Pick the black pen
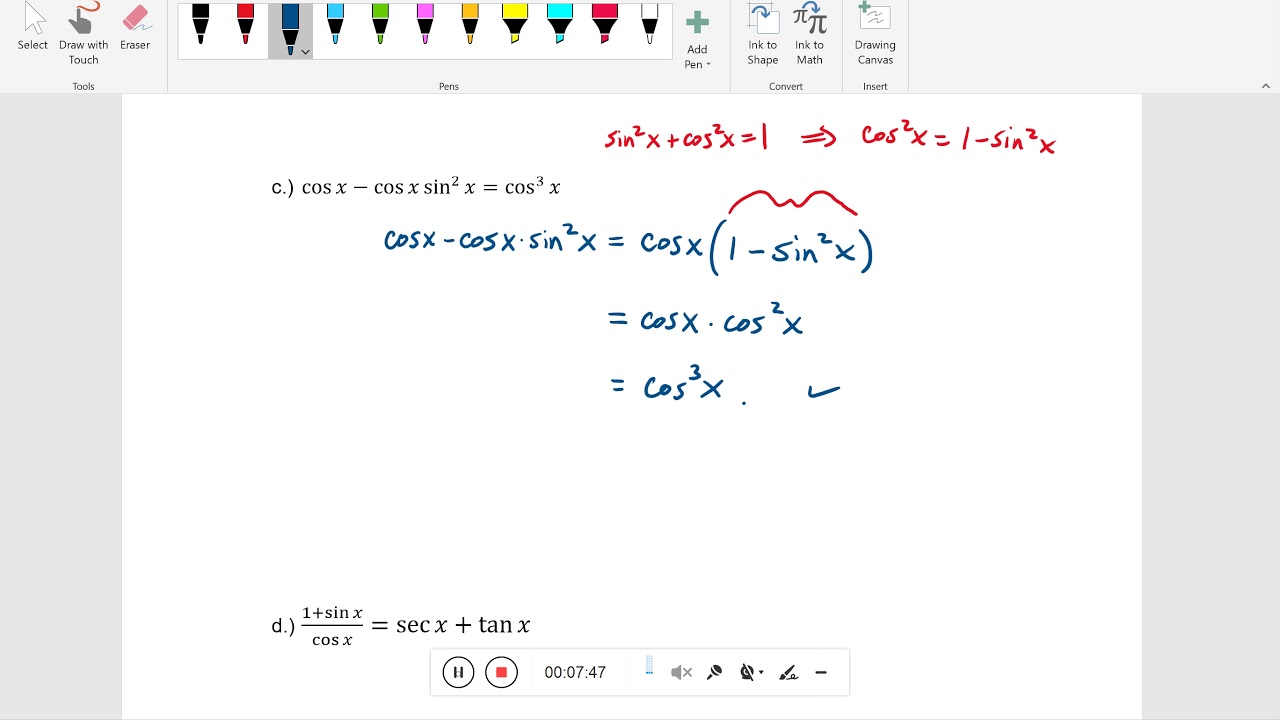1280x720 pixels. [x=200, y=26]
